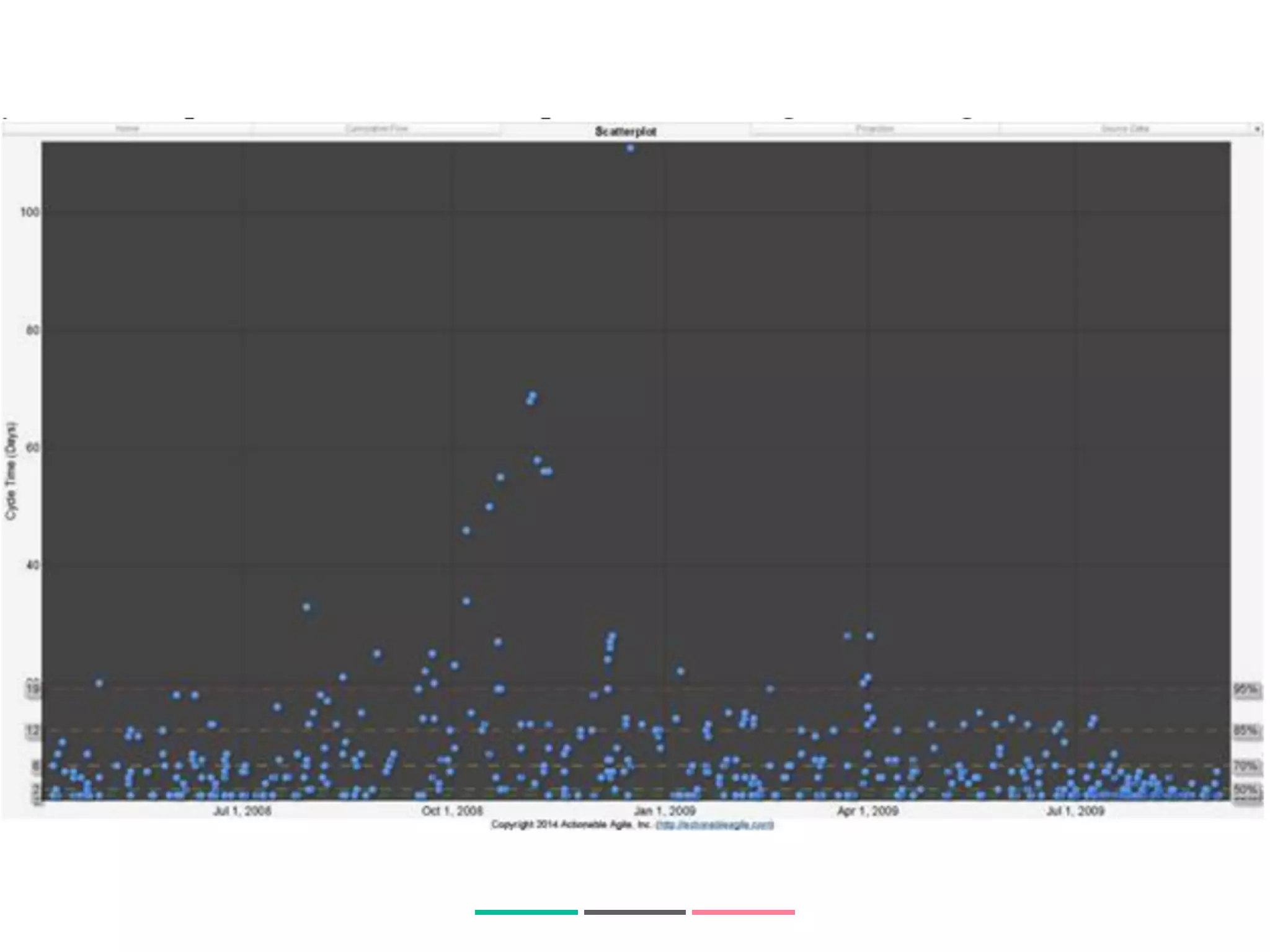Click the 19-day cycle time marker
This screenshot has height=952, width=1270.
point(33,689)
